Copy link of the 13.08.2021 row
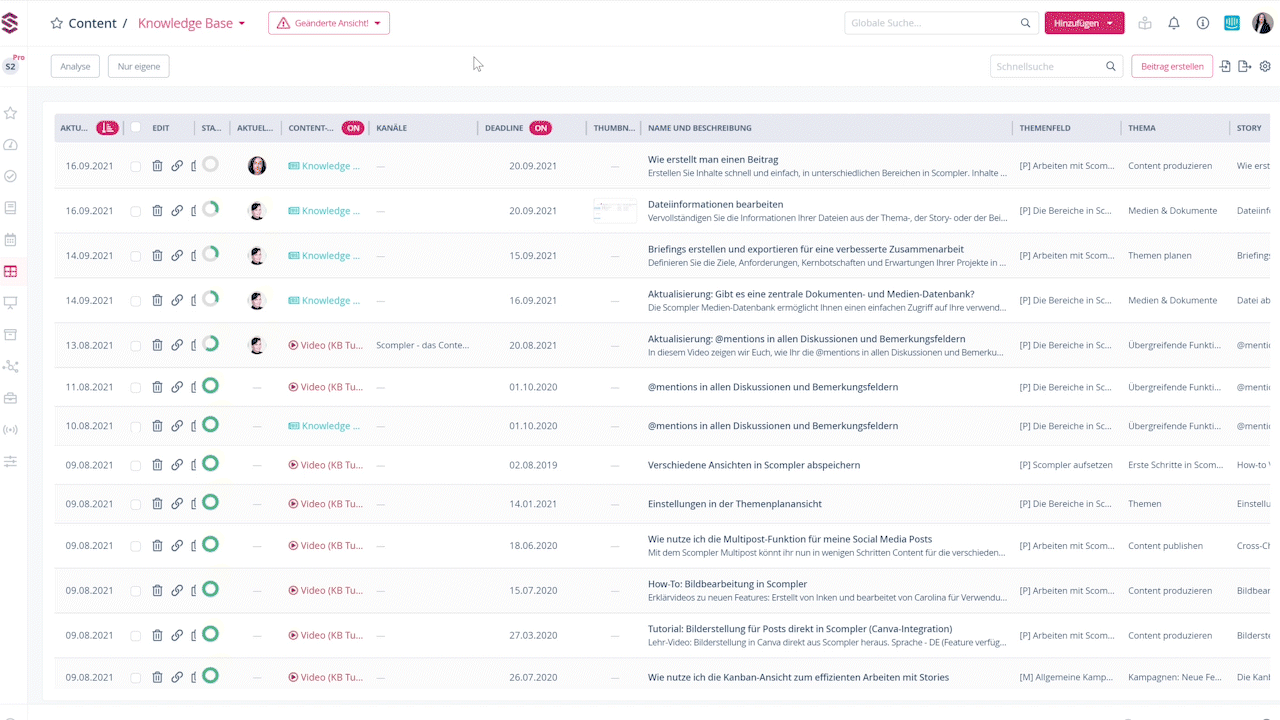The width and height of the screenshot is (1280, 720). (x=177, y=345)
